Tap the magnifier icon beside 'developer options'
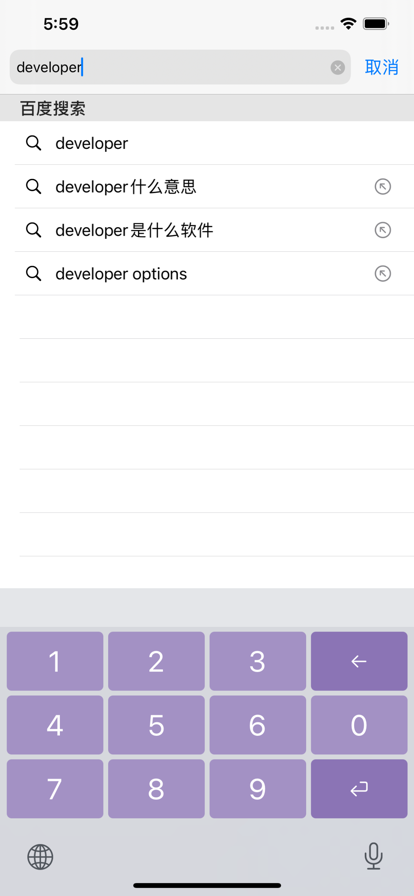 point(34,274)
